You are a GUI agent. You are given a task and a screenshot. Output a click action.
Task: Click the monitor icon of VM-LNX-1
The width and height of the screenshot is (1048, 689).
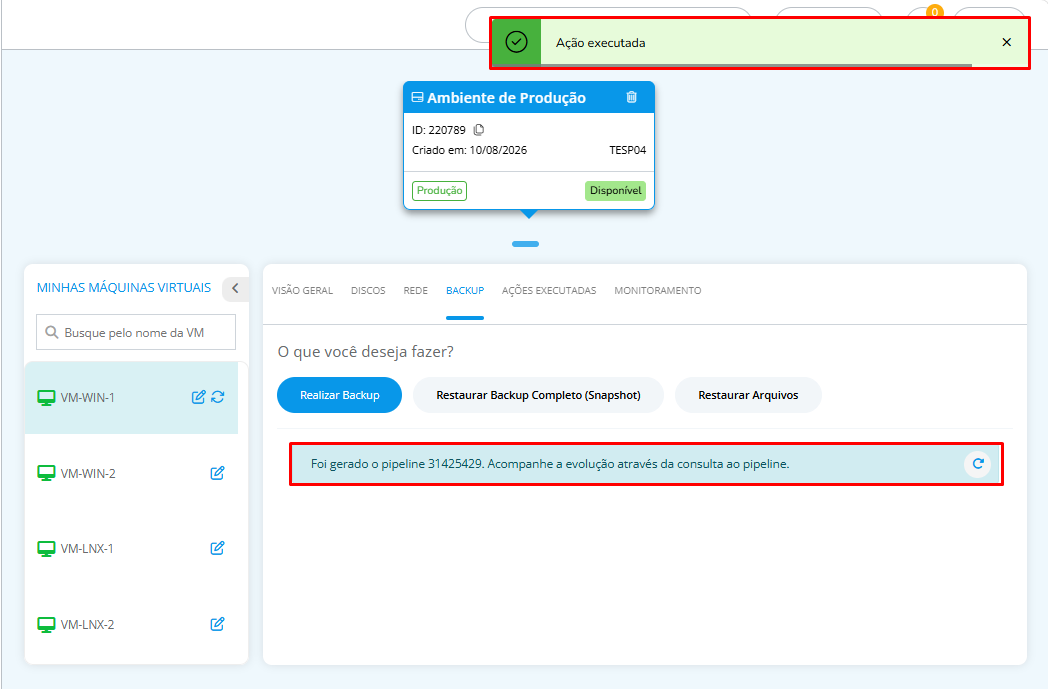point(46,549)
